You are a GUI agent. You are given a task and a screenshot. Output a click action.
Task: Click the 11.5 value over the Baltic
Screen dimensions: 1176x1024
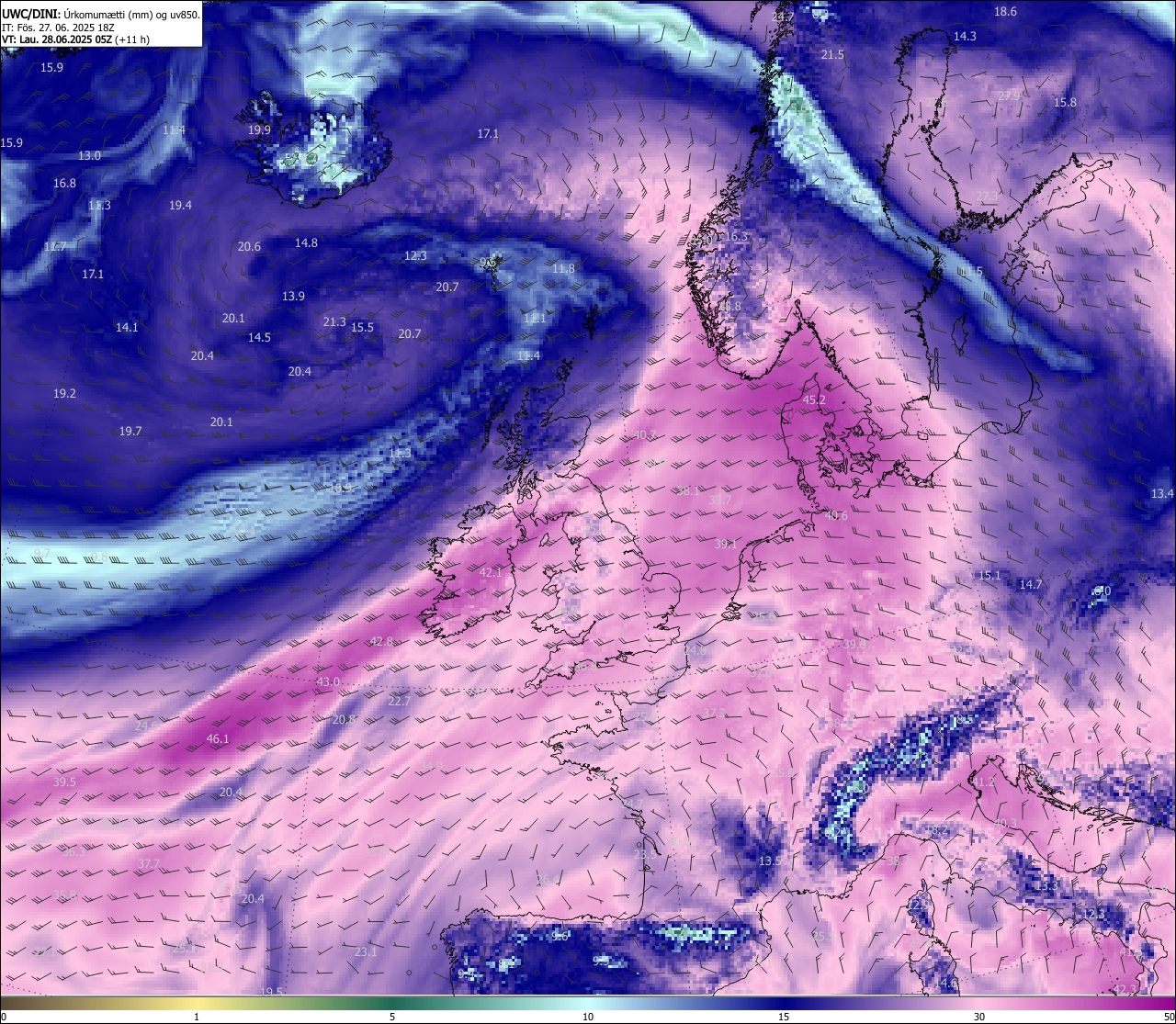971,271
